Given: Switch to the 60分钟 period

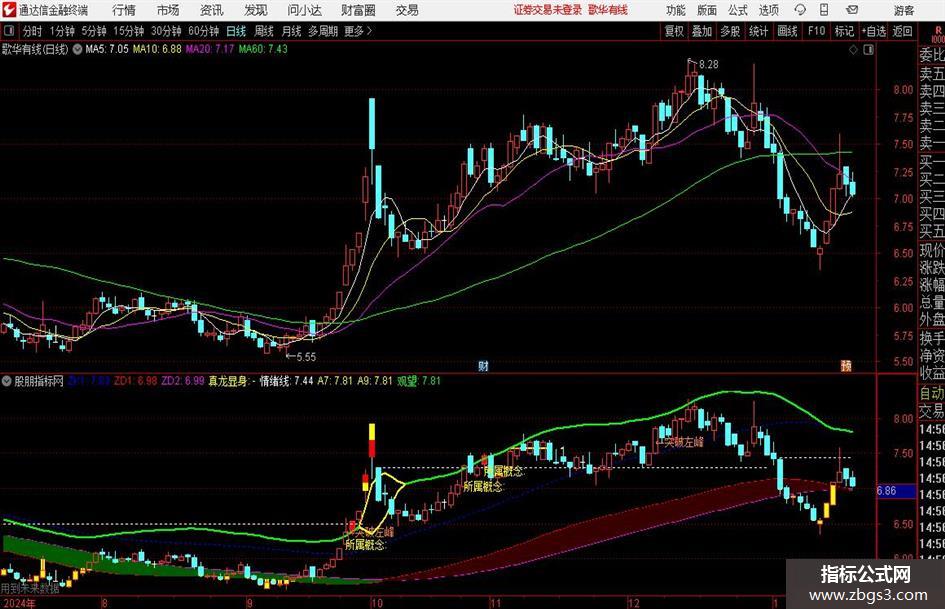Looking at the screenshot, I should point(204,31).
